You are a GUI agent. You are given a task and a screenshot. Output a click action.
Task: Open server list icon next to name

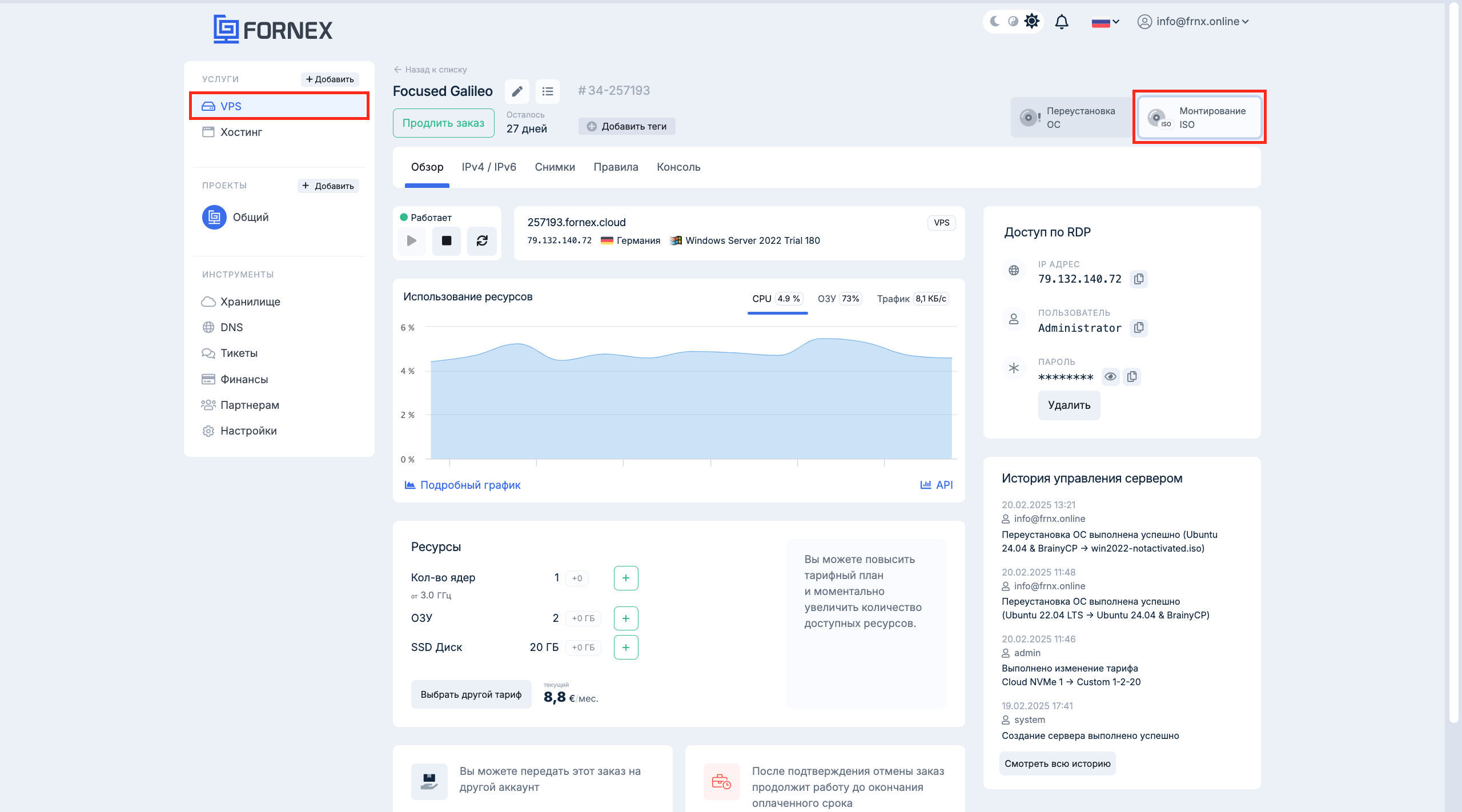point(548,91)
